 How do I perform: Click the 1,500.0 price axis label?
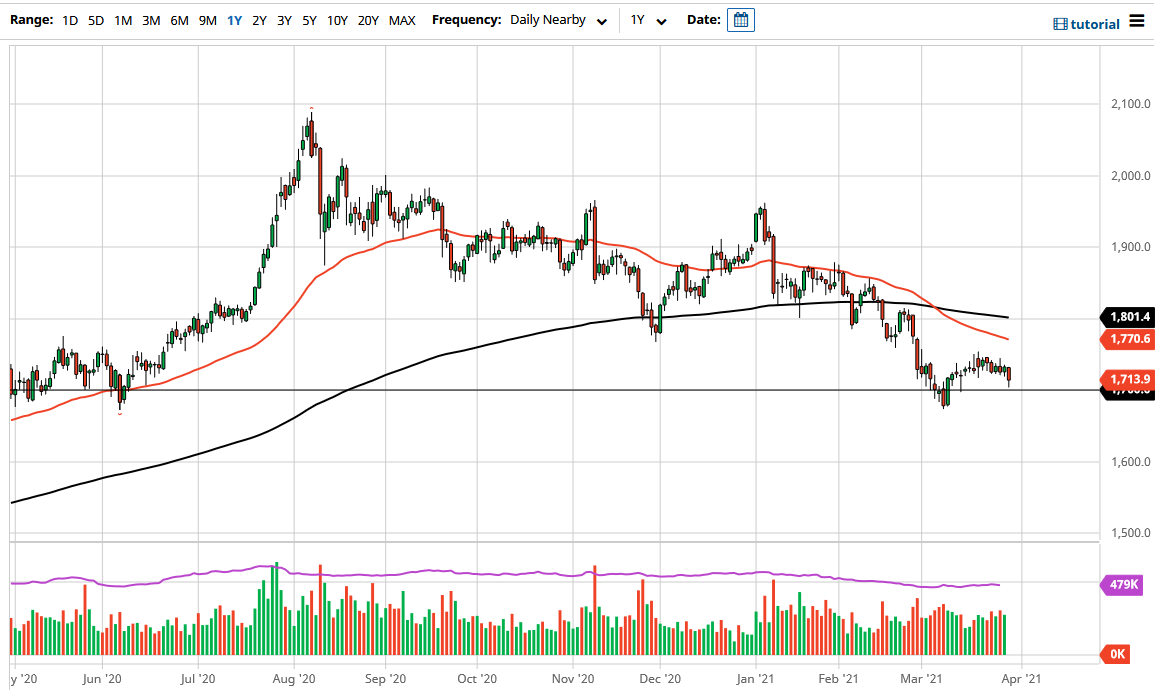point(1130,533)
